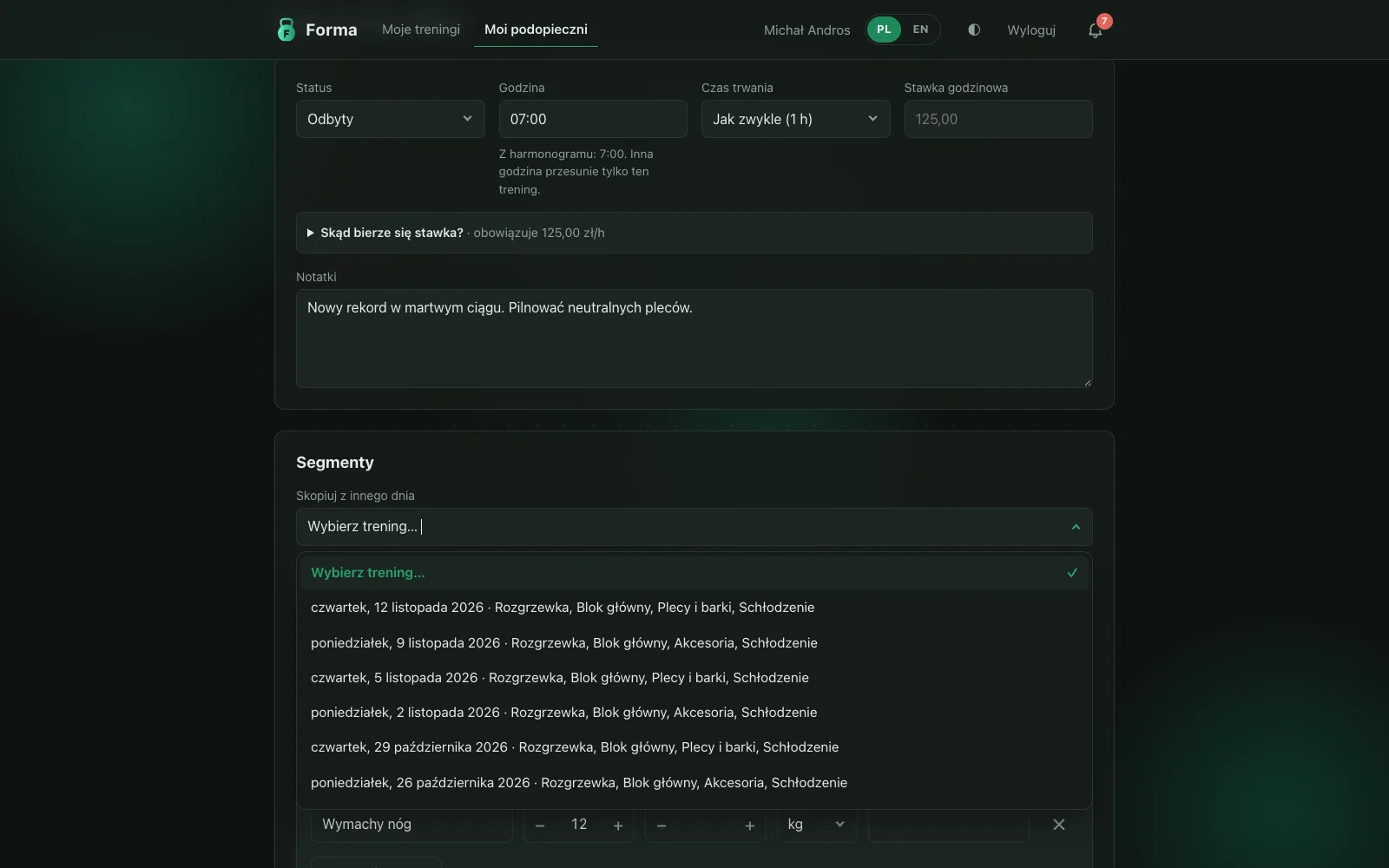Go to Moje treningi tab
Image resolution: width=1389 pixels, height=868 pixels.
[421, 30]
